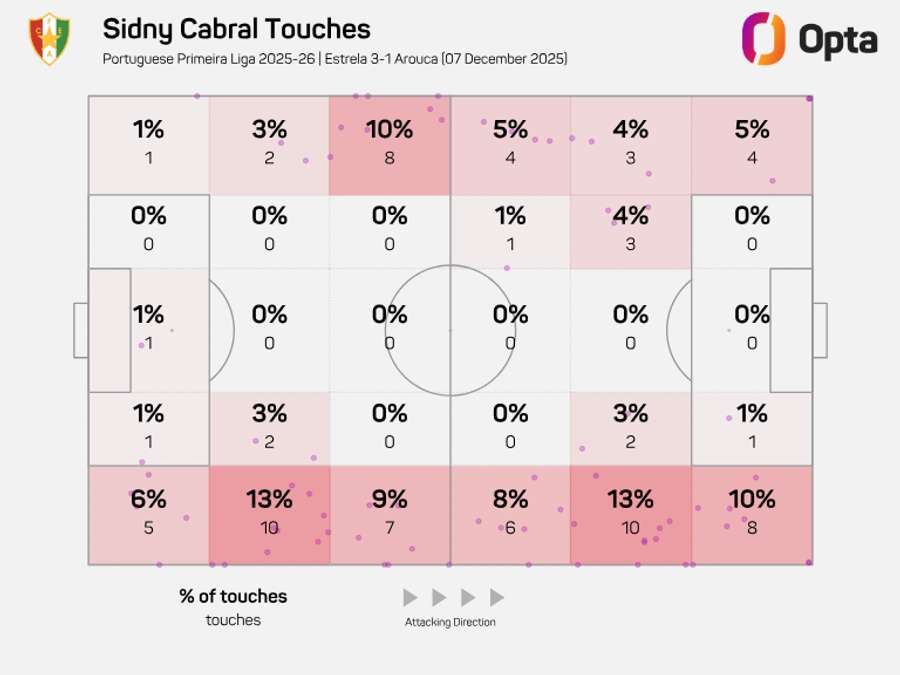The width and height of the screenshot is (900, 675).
Task: Click the Estrela 3-1 Arouca match subtitle
Action: point(335,59)
